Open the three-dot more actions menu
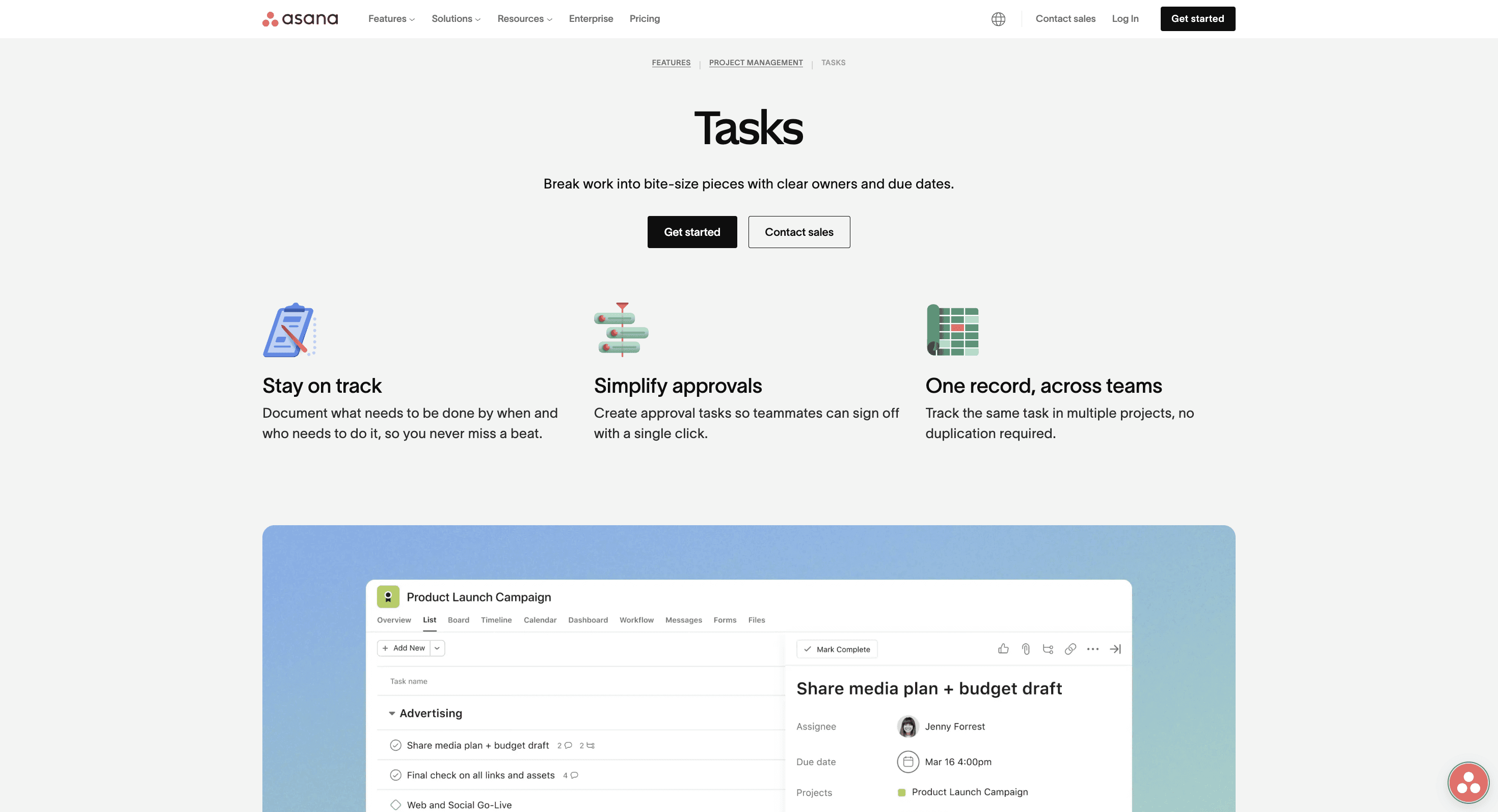1498x812 pixels. coord(1093,648)
